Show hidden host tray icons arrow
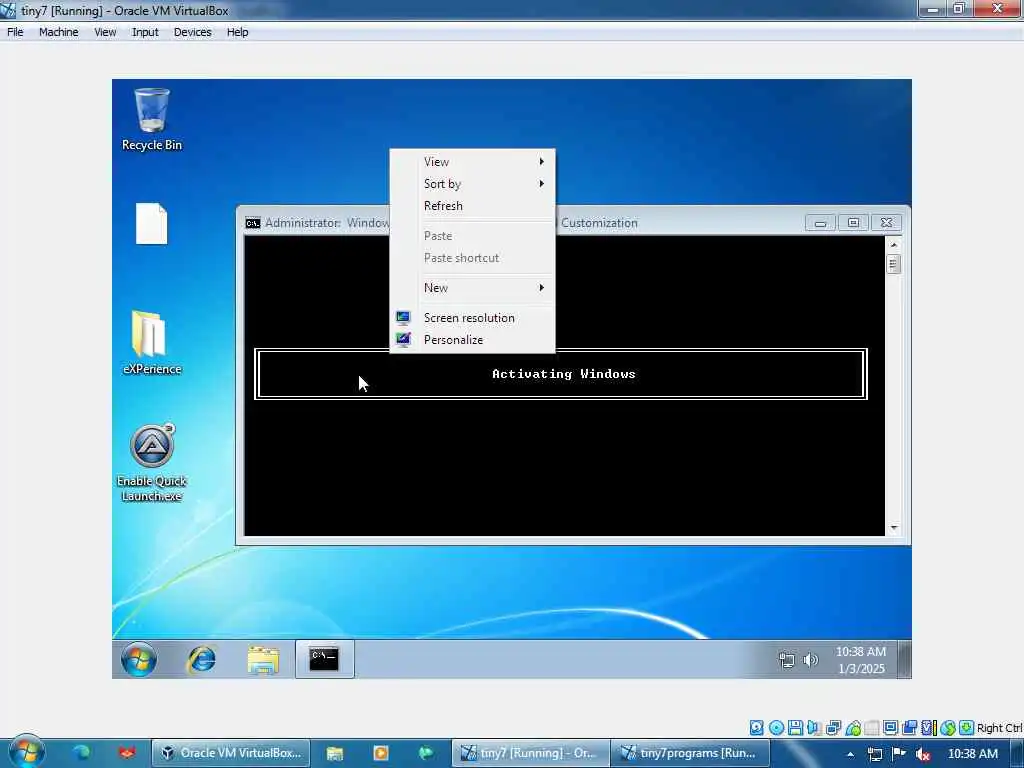The height and width of the screenshot is (768, 1024). tap(850, 754)
